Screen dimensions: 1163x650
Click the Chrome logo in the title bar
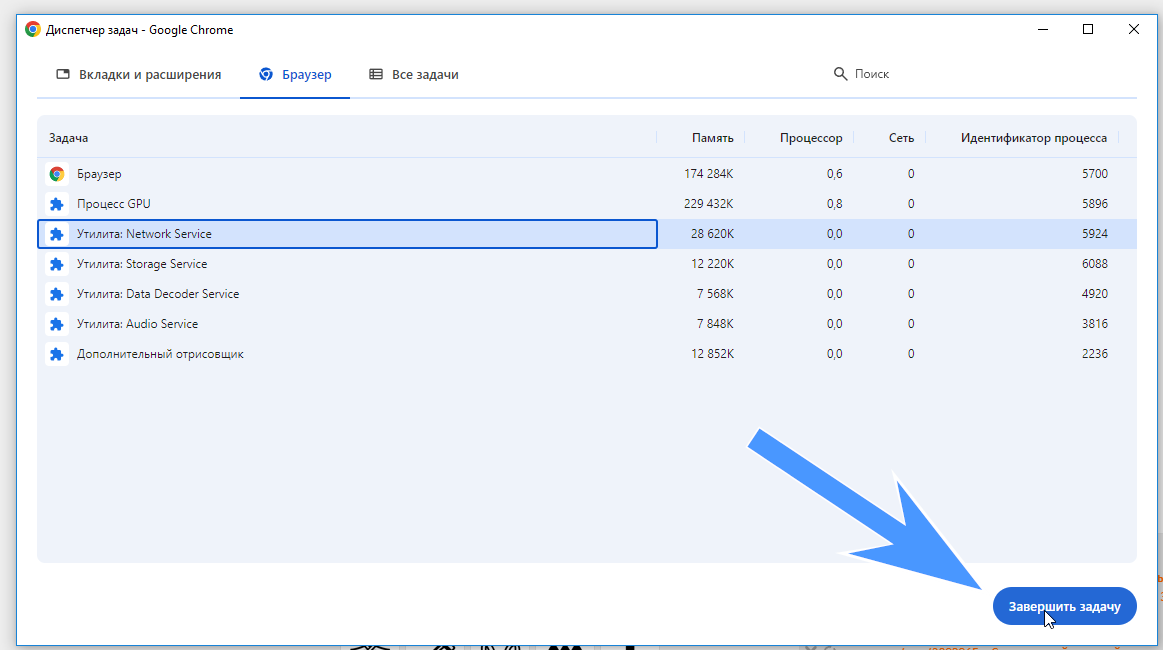(x=33, y=30)
